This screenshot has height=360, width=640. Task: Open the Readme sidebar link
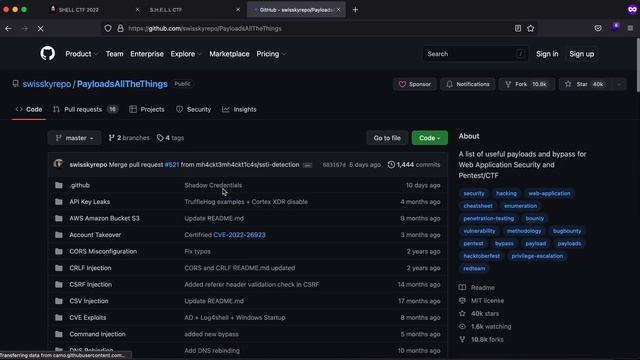point(477,287)
